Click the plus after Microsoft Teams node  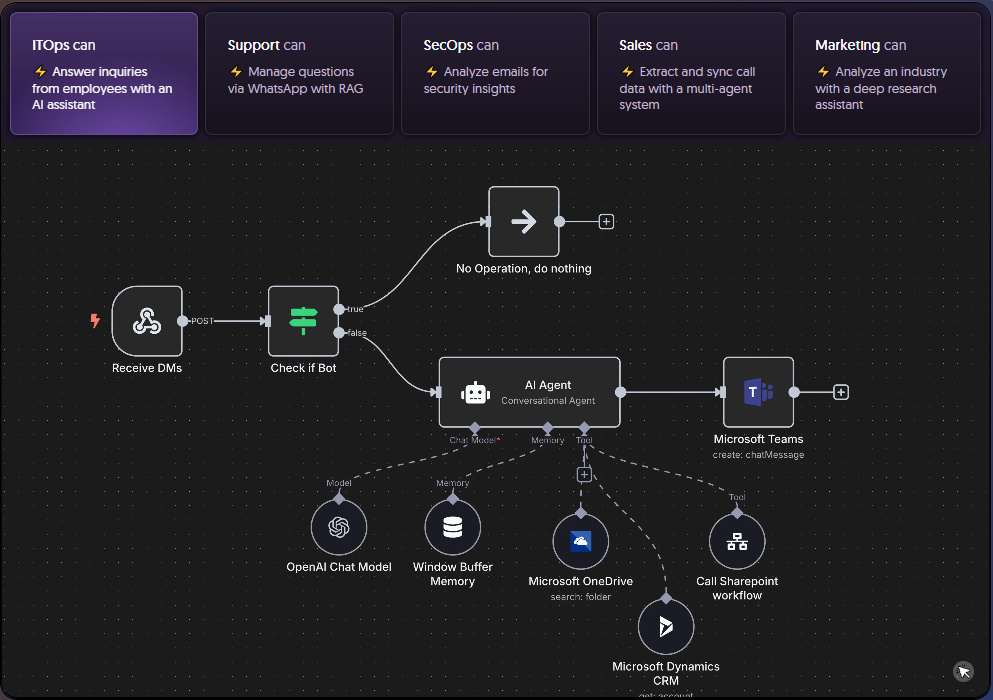840,392
